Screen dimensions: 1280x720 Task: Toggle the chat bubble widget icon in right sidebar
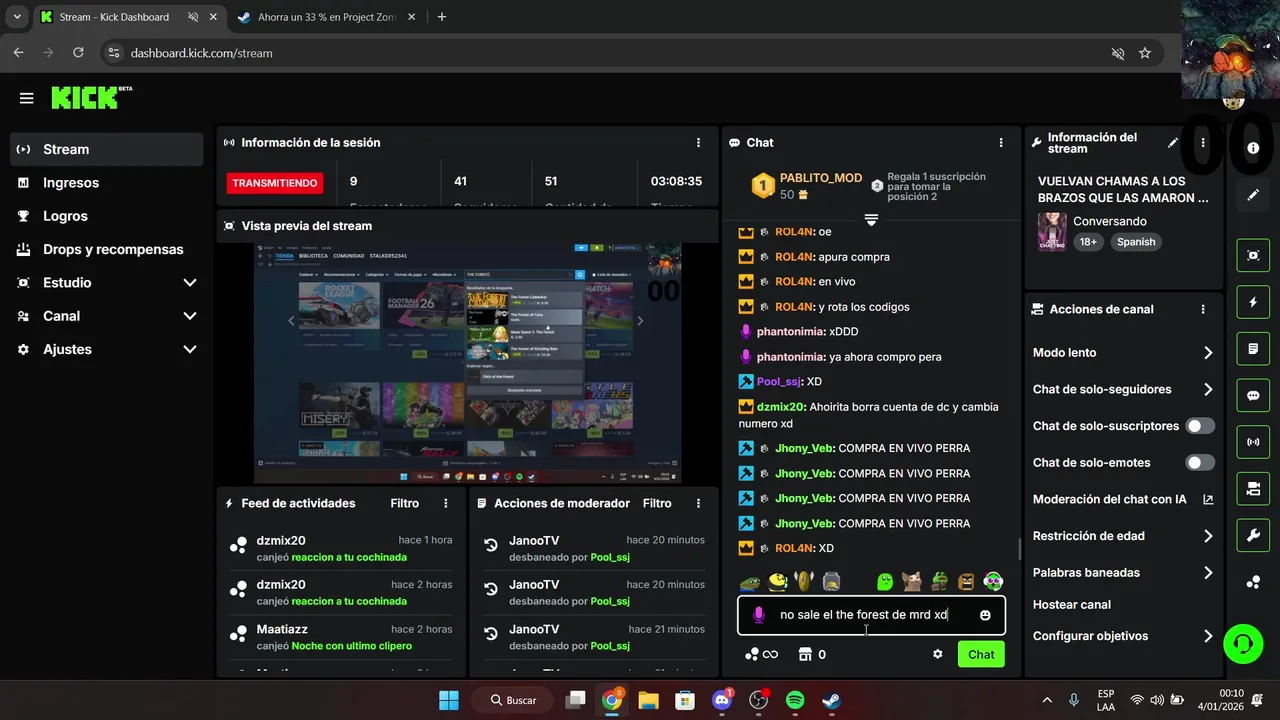pos(1253,395)
